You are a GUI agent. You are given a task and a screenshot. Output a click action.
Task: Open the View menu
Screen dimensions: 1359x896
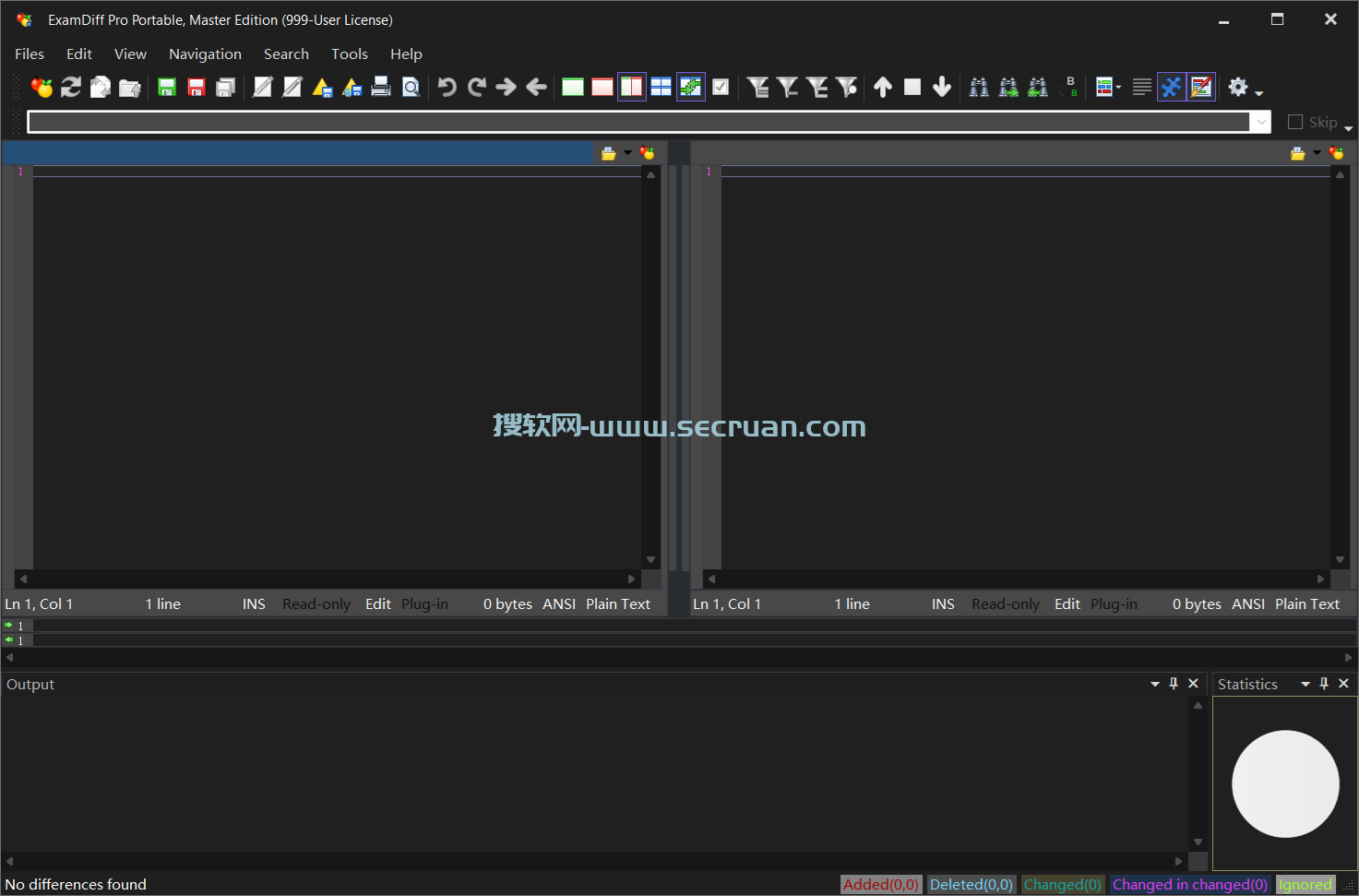[130, 54]
